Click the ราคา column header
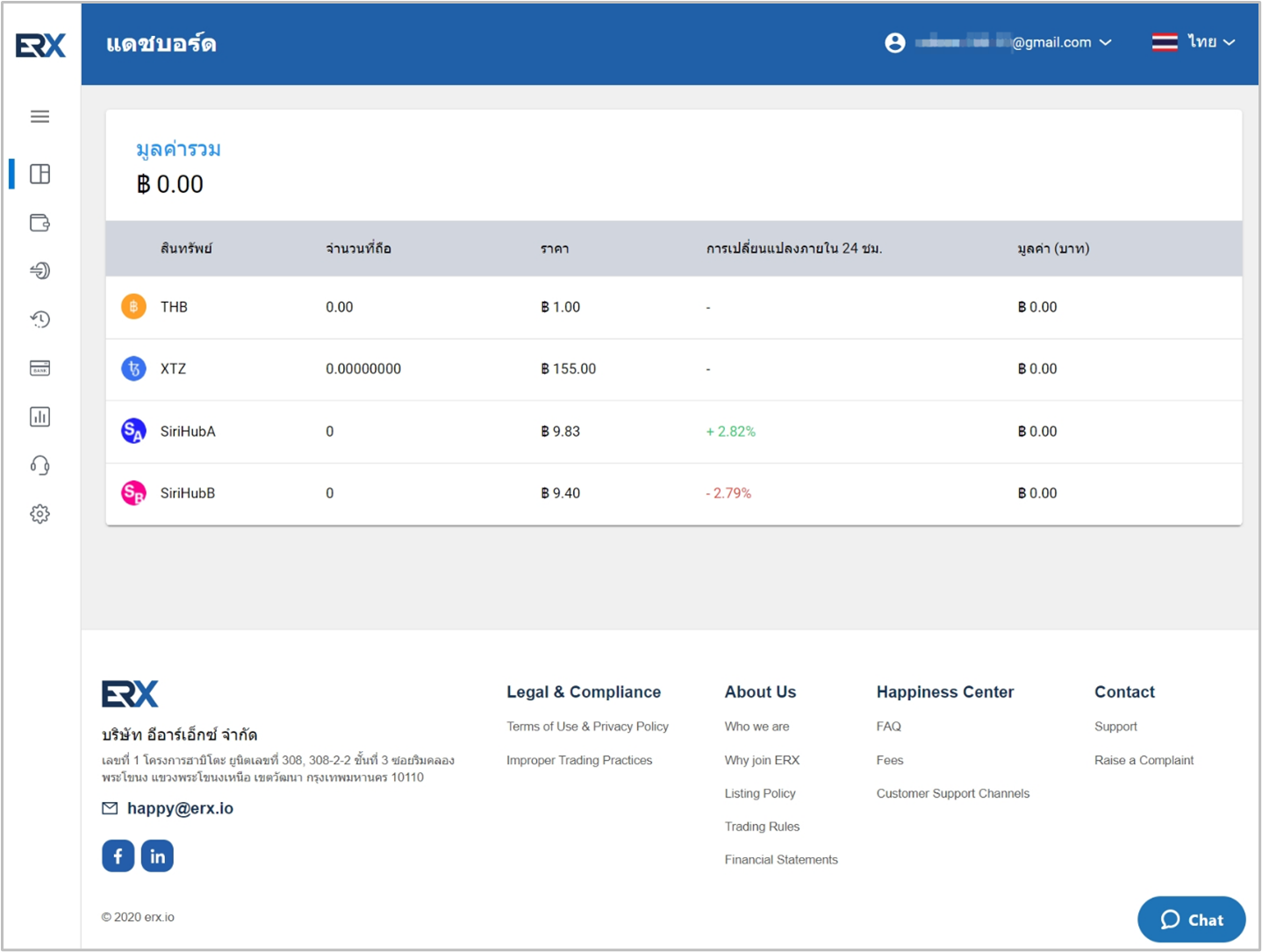Screen dimensions: 1262x952 coord(555,249)
